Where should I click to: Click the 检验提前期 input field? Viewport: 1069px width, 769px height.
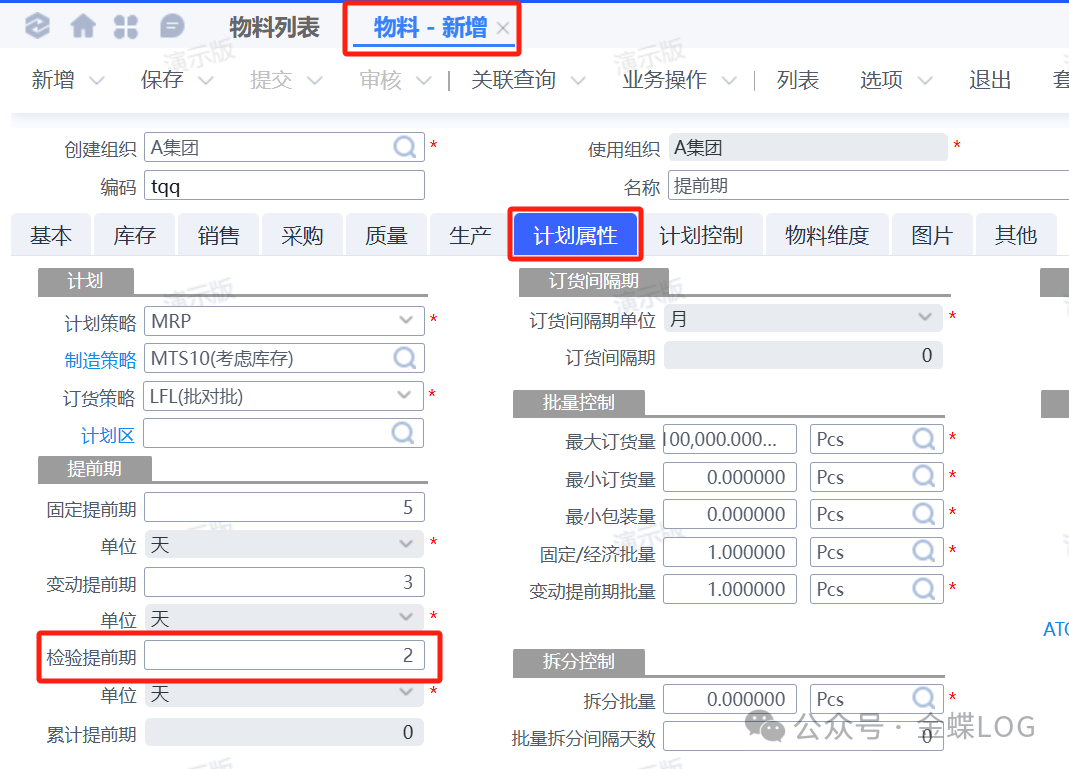[x=284, y=656]
